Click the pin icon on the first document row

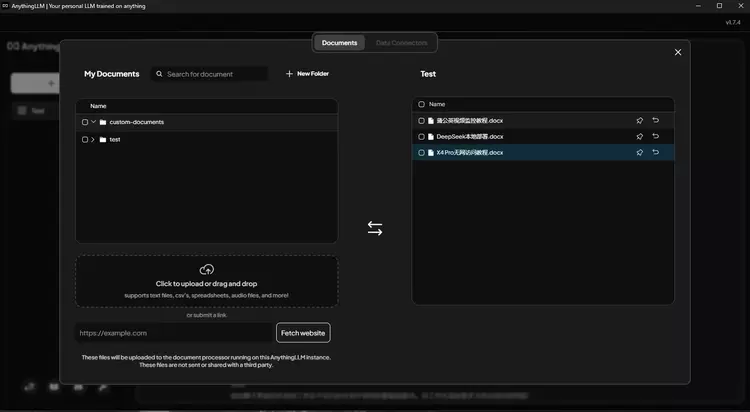640,120
